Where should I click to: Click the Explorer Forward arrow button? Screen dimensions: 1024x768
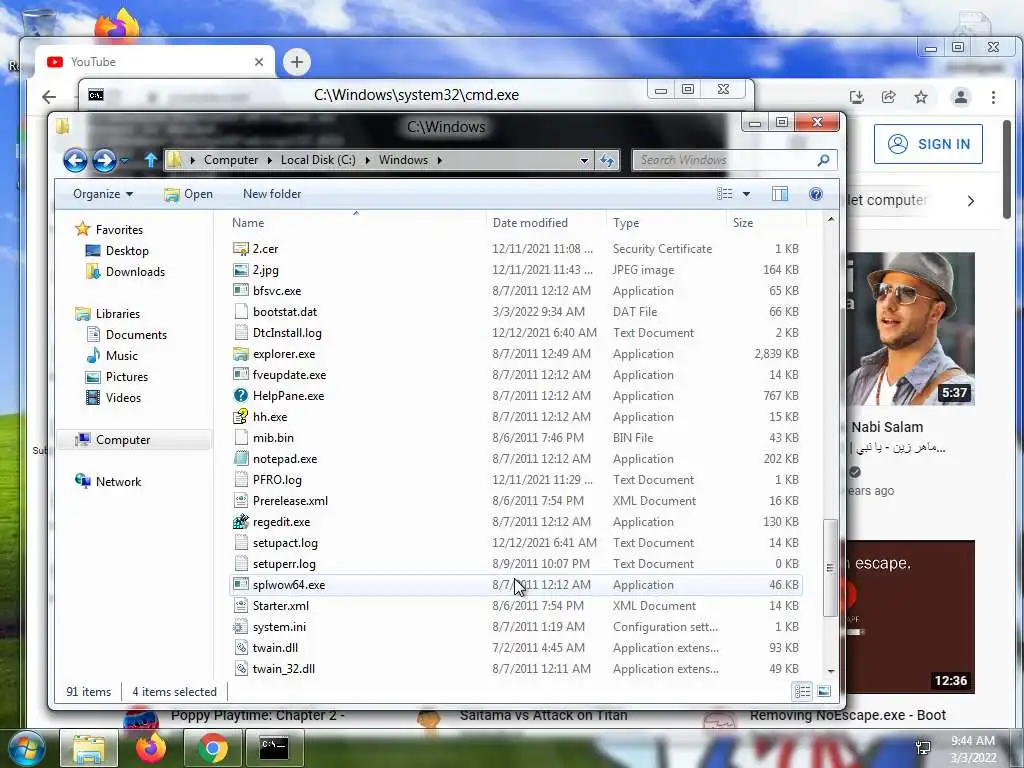(104, 160)
